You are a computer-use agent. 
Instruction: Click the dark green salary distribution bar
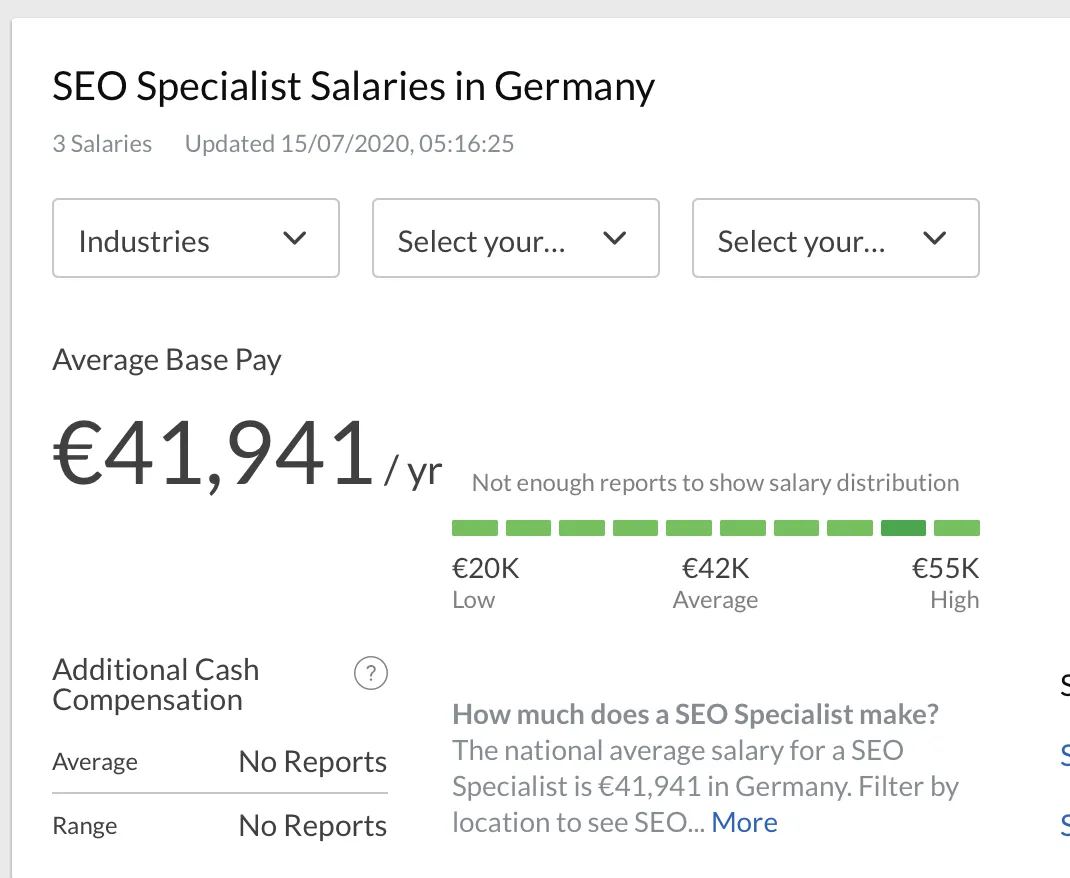click(x=903, y=527)
